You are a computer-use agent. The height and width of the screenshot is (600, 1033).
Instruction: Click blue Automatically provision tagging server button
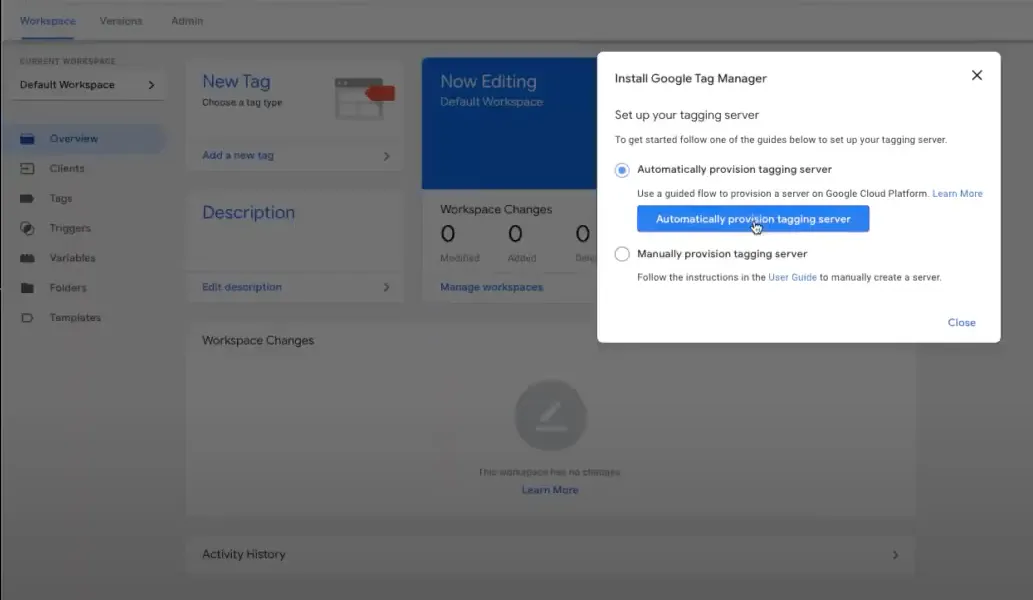point(753,219)
